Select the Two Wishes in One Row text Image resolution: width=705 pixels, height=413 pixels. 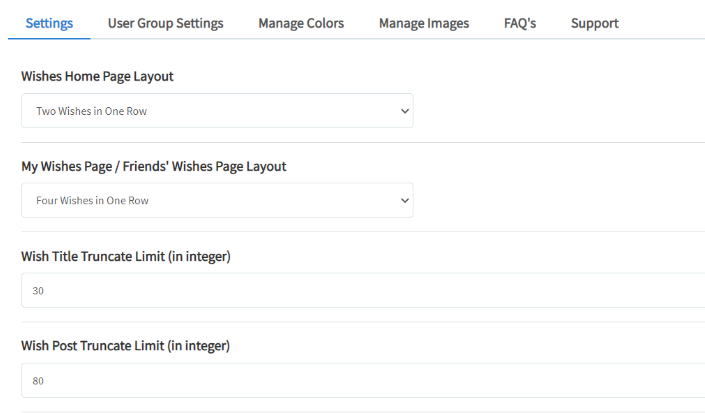pyautogui.click(x=91, y=111)
